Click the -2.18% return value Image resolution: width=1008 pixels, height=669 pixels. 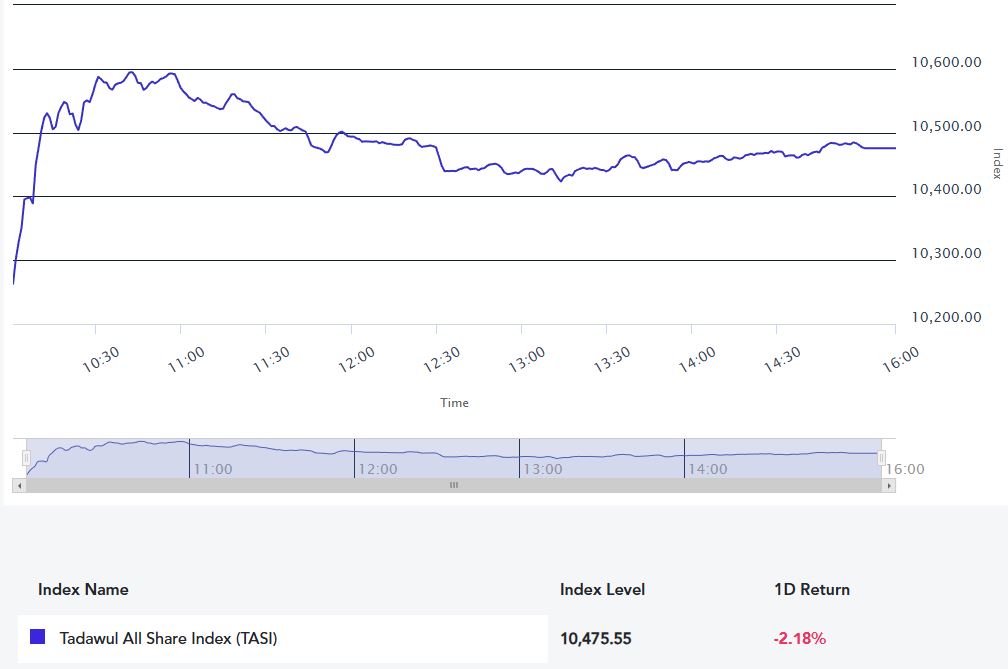click(x=799, y=638)
